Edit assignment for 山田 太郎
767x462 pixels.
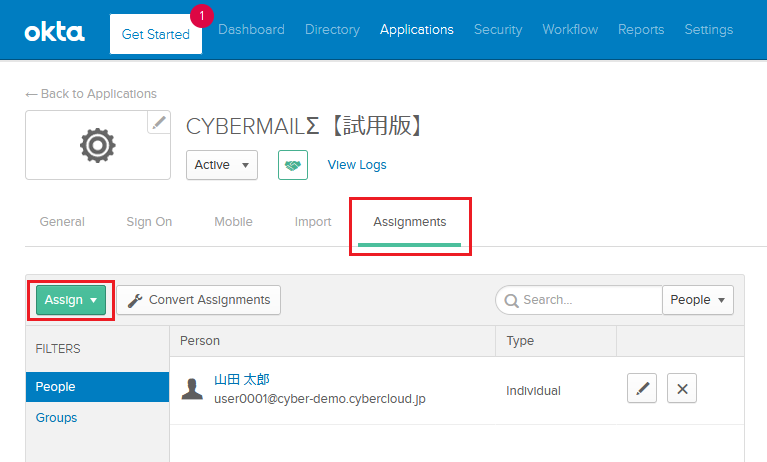[642, 389]
